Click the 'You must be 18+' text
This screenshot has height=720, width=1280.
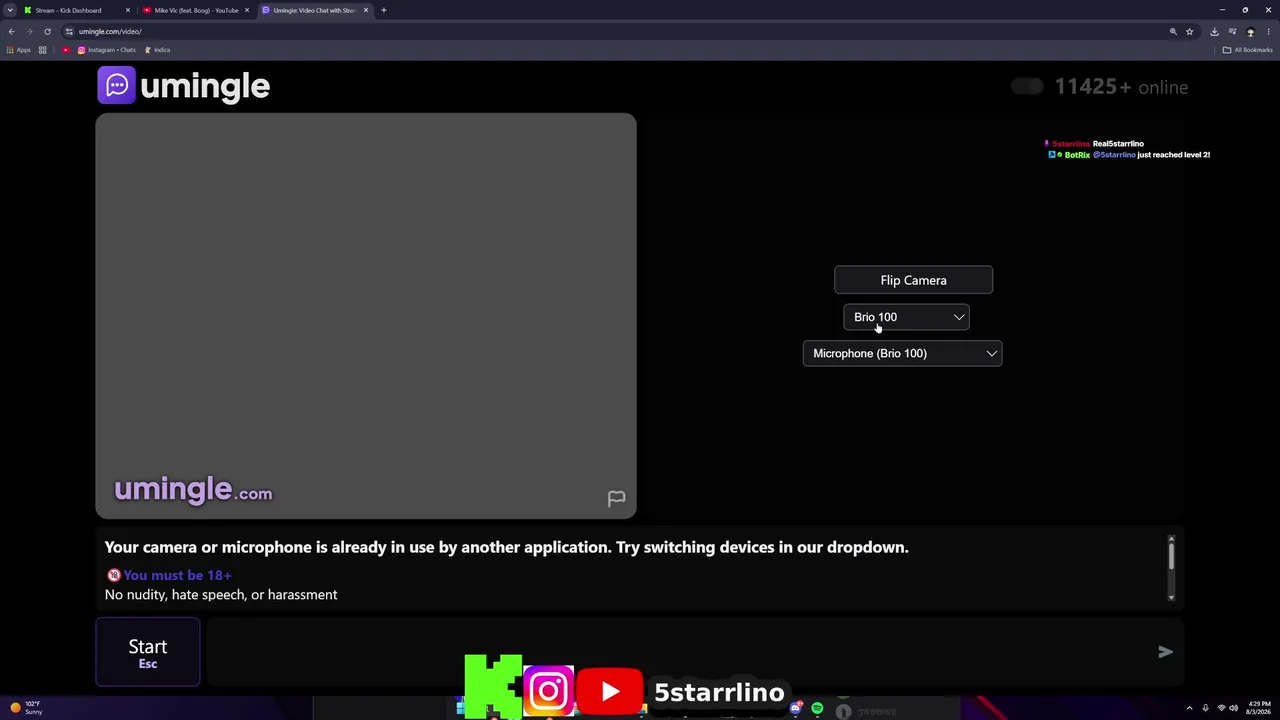point(177,575)
